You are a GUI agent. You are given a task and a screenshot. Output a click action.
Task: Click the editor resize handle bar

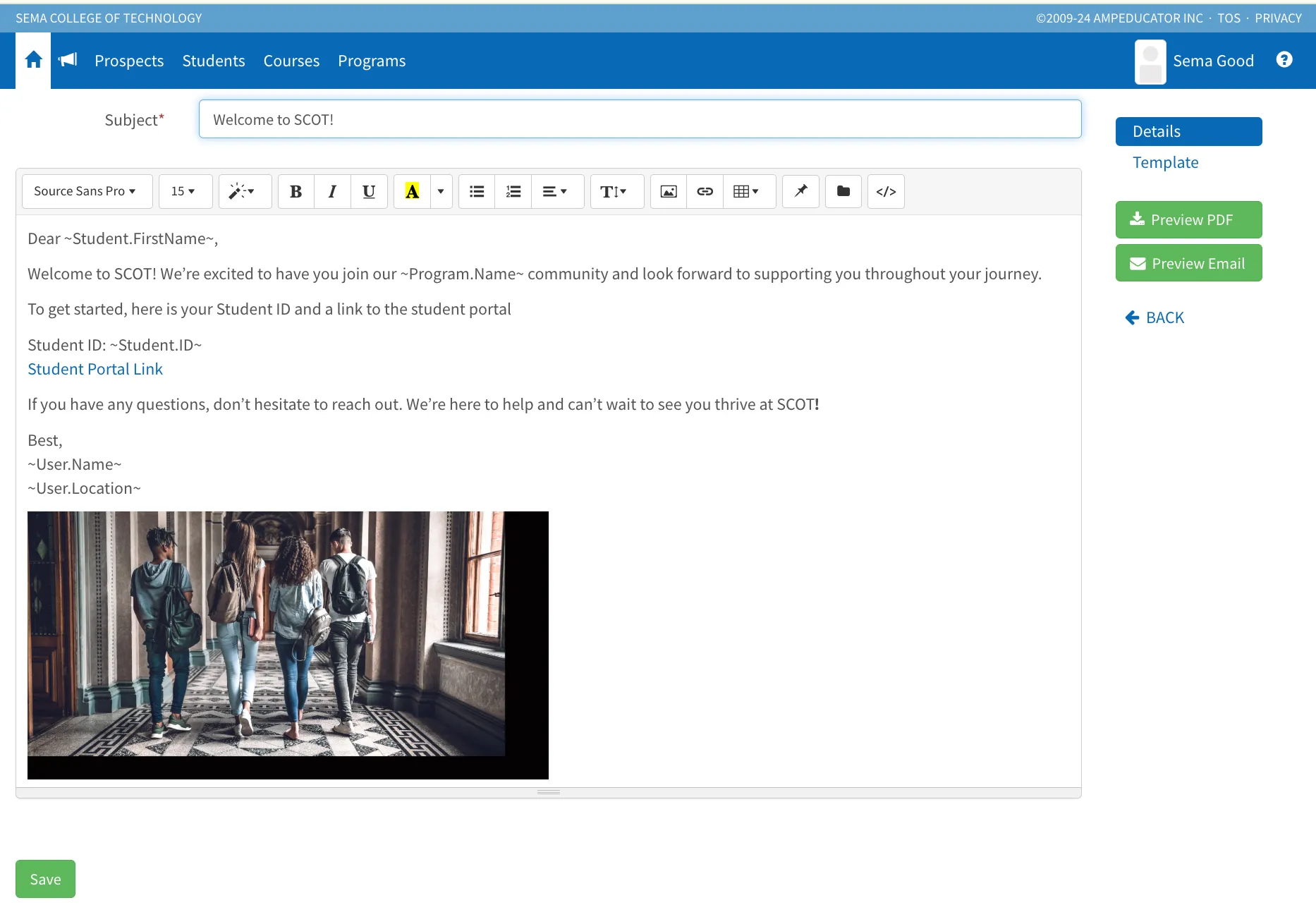549,793
